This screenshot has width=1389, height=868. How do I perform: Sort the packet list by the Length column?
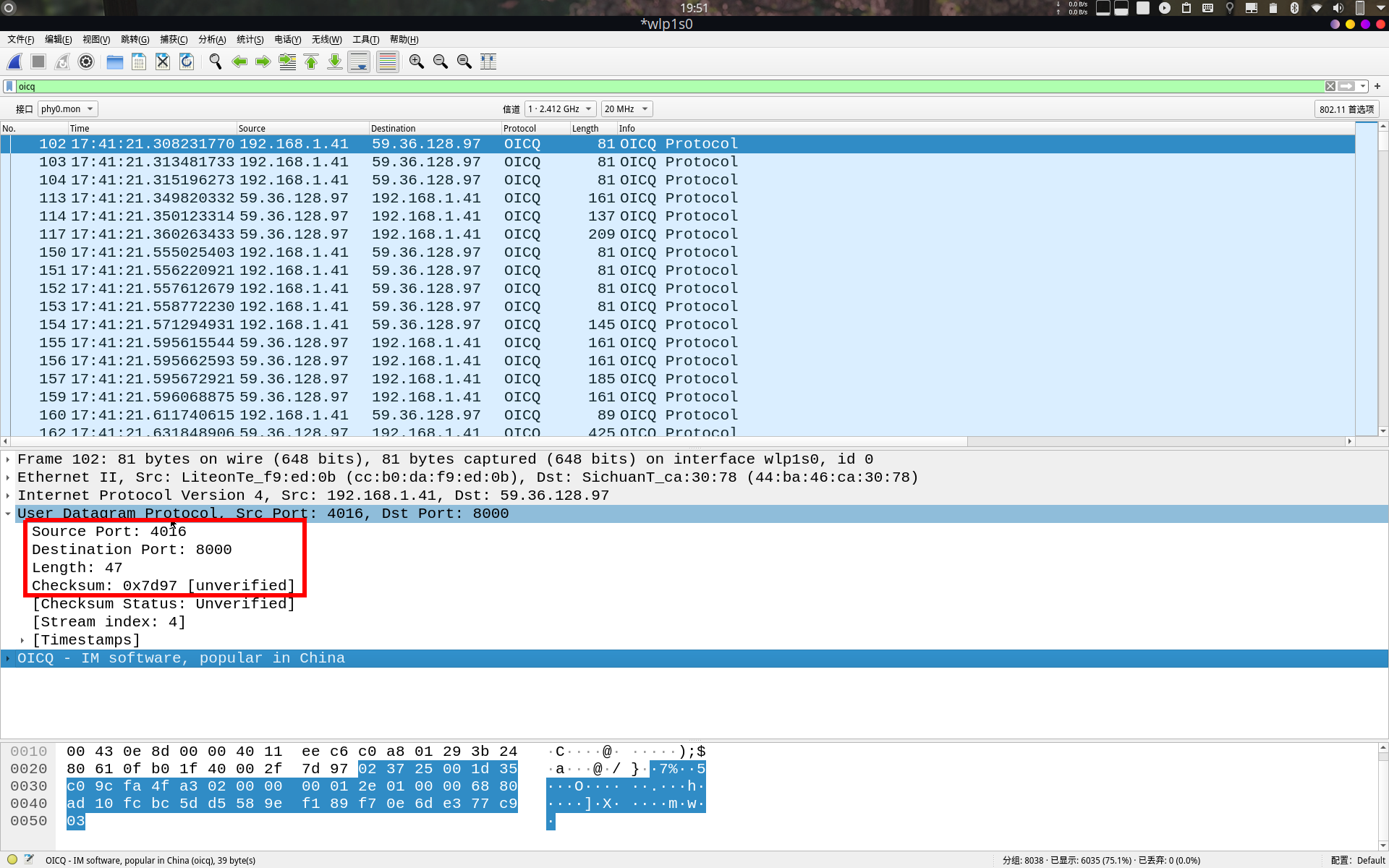pos(593,128)
